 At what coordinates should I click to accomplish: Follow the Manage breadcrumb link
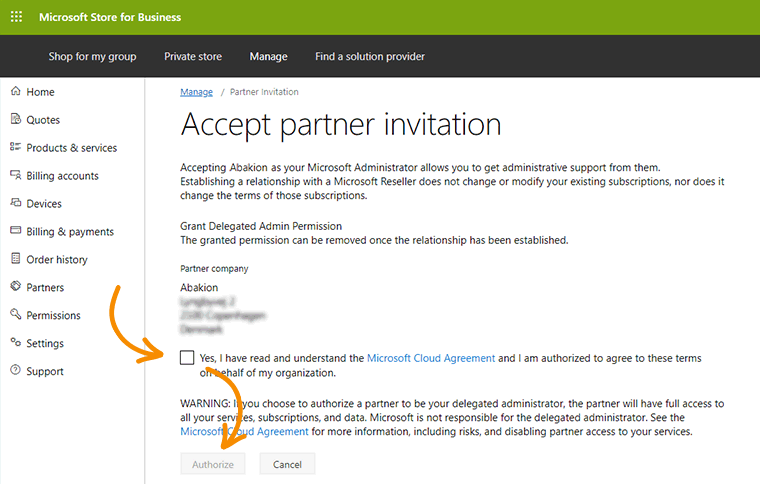196,92
